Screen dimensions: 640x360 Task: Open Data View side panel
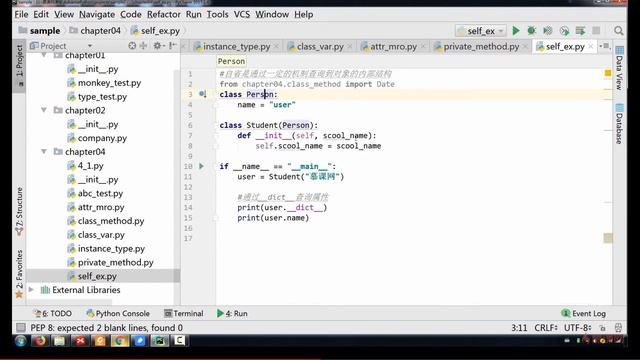(x=619, y=69)
